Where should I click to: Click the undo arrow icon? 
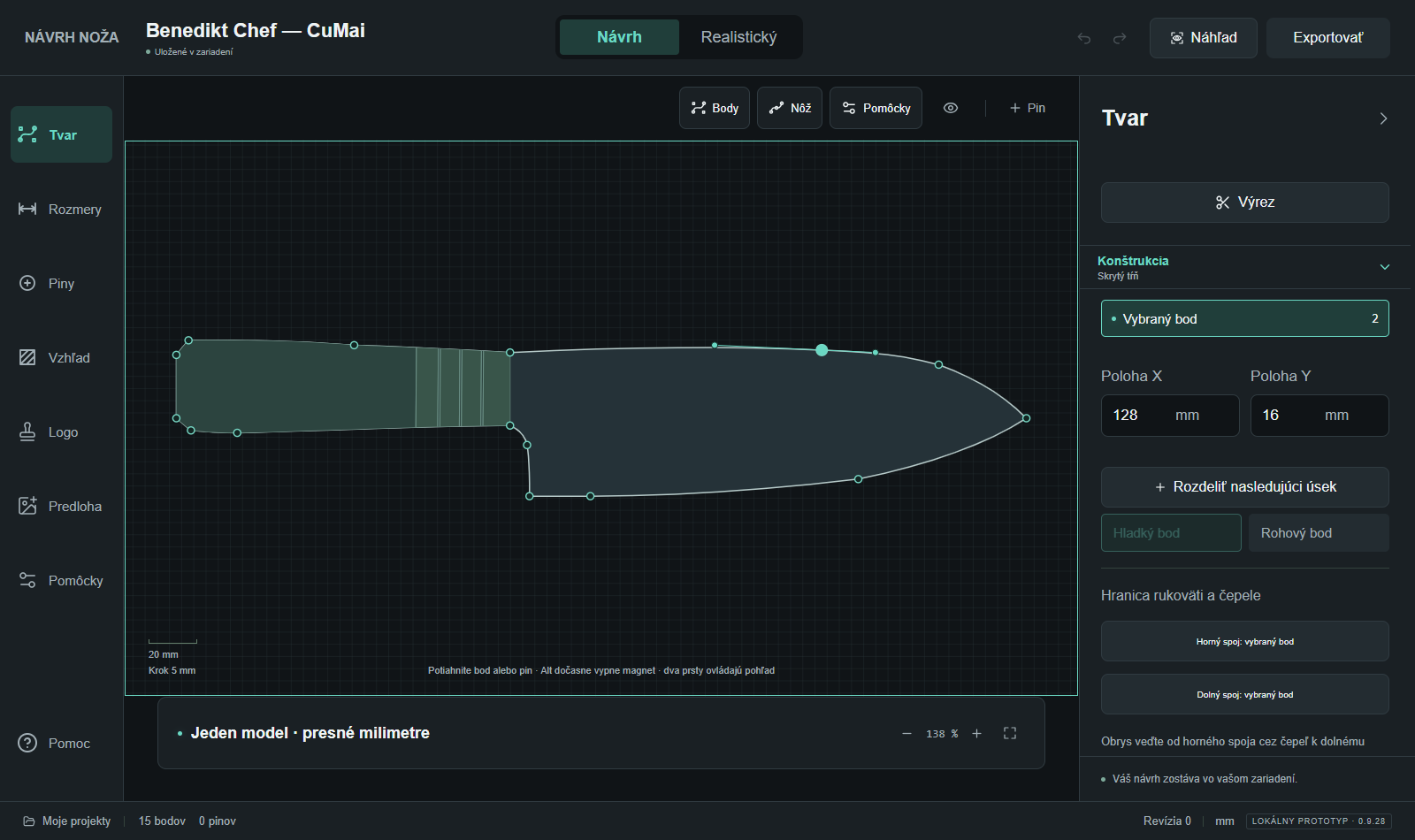(x=1084, y=38)
